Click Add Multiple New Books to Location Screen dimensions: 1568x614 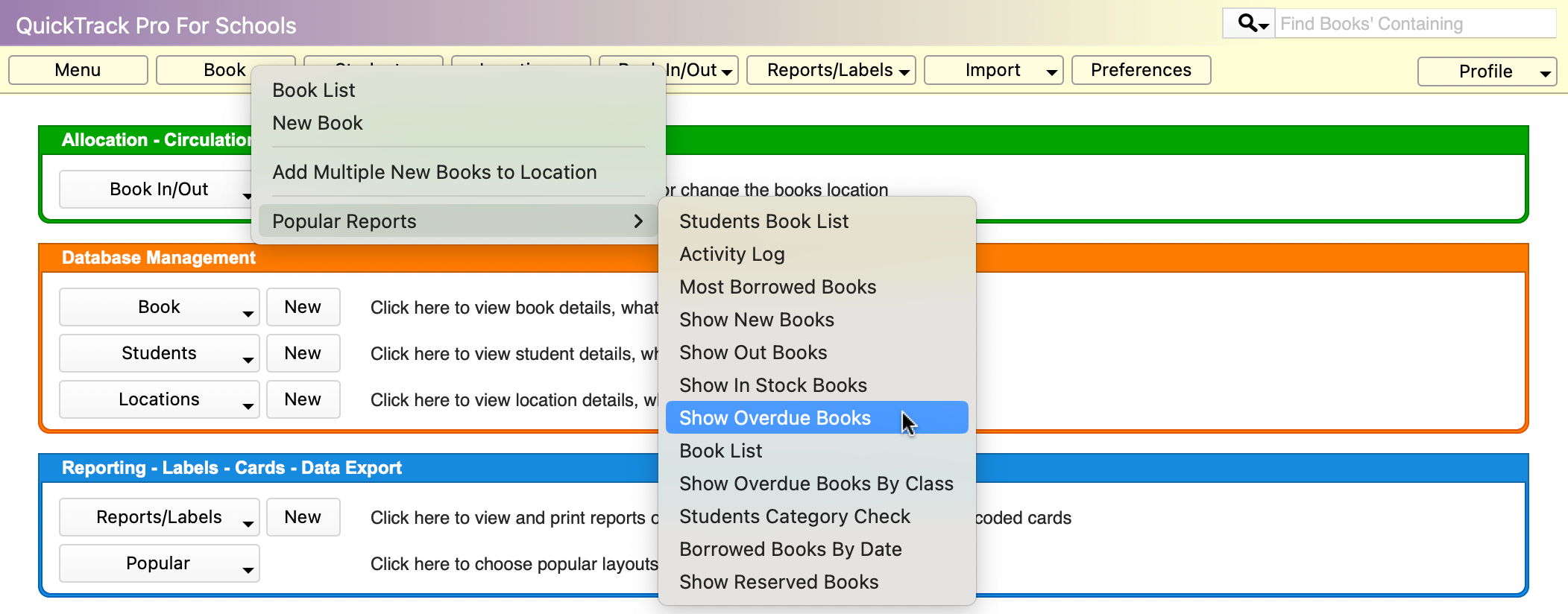(x=434, y=172)
